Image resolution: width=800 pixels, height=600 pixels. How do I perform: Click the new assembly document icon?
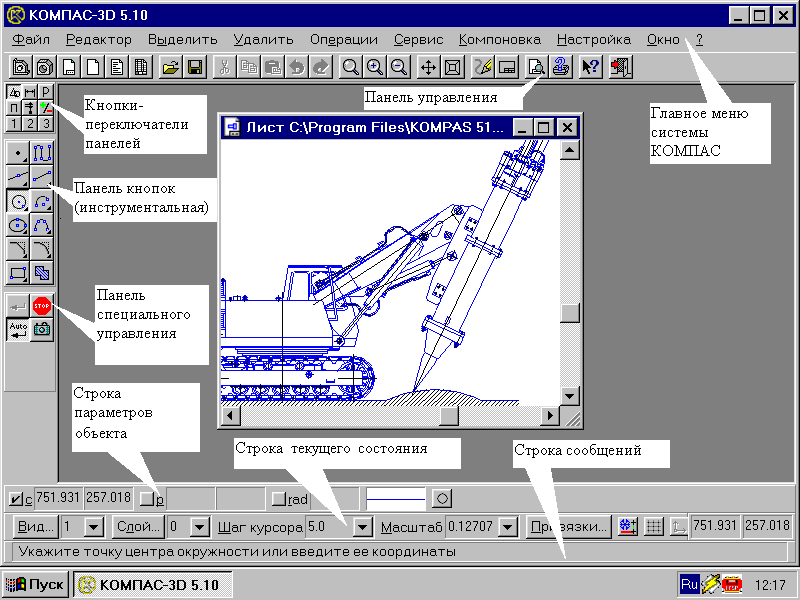tap(21, 67)
